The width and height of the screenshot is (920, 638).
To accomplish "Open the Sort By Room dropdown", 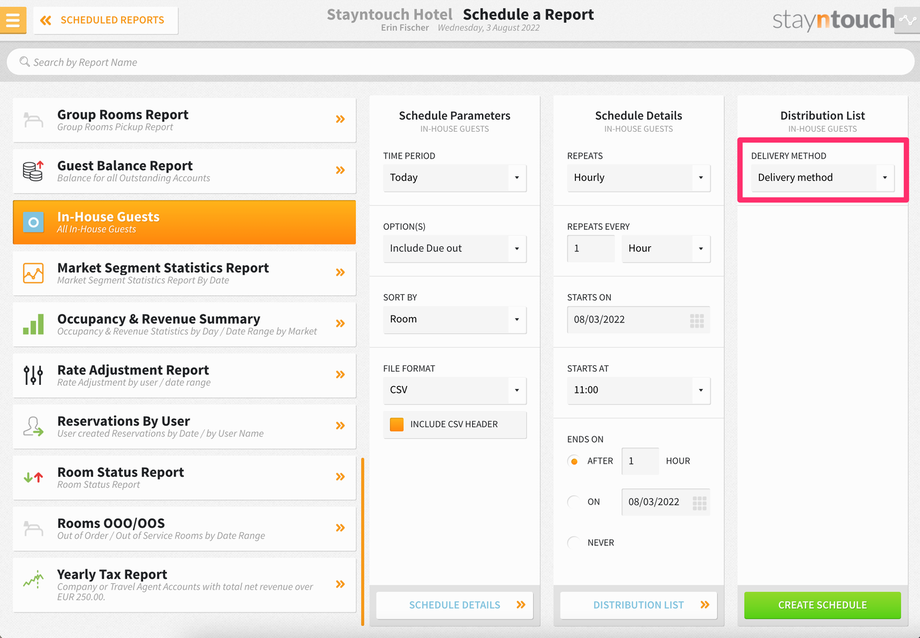I will click(455, 319).
